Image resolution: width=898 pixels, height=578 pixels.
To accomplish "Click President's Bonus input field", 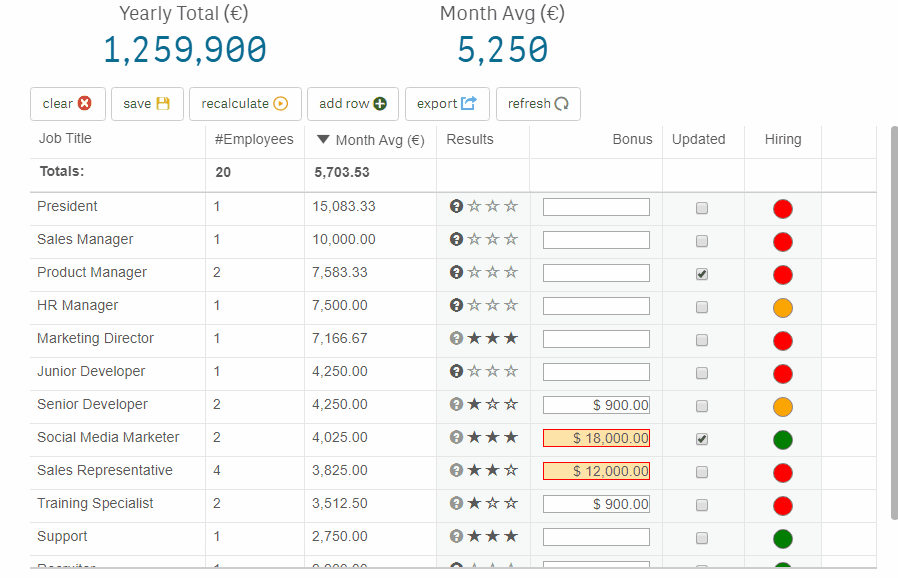I will click(596, 207).
